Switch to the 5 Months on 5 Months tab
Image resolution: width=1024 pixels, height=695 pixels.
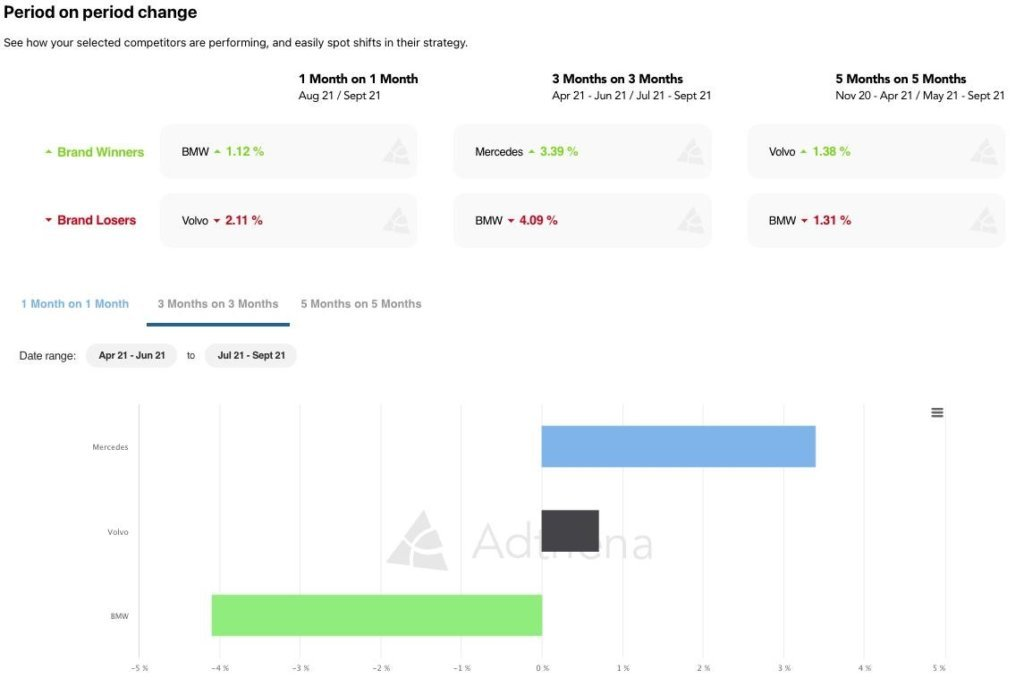[361, 303]
